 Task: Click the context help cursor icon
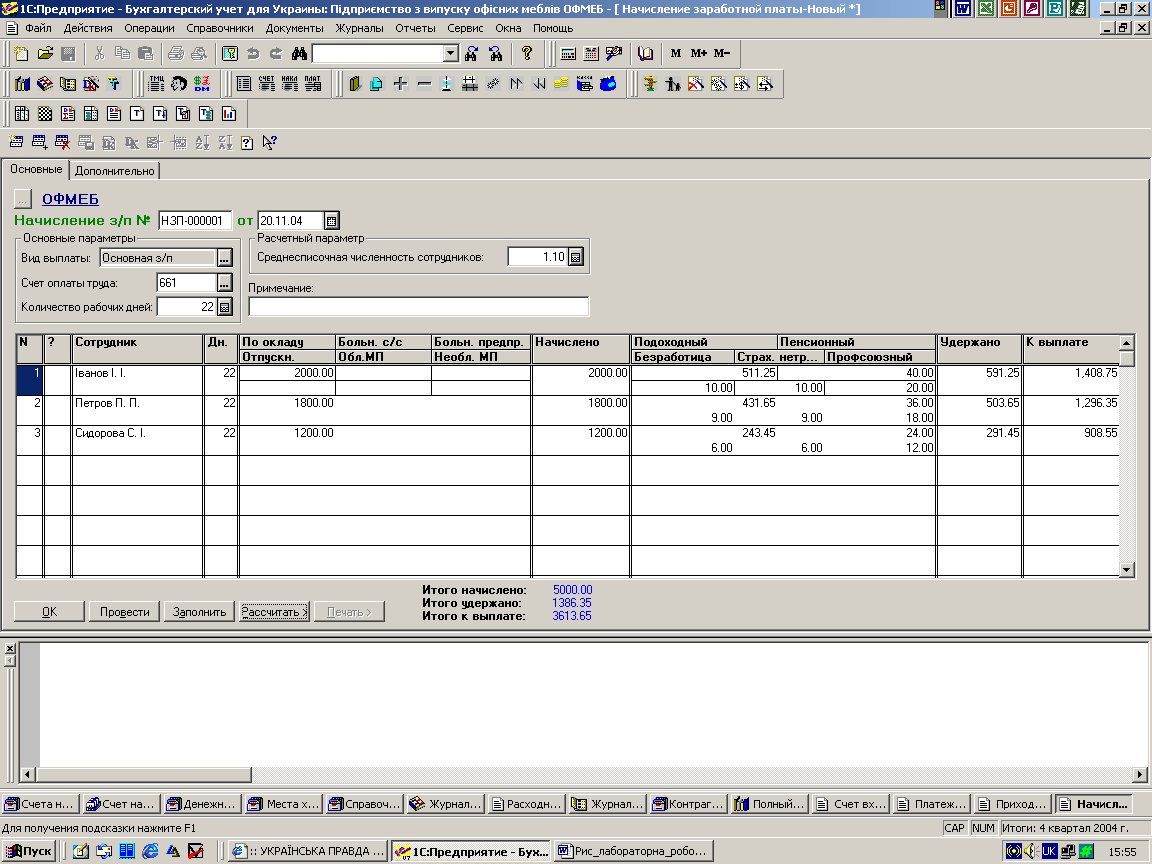(x=270, y=143)
